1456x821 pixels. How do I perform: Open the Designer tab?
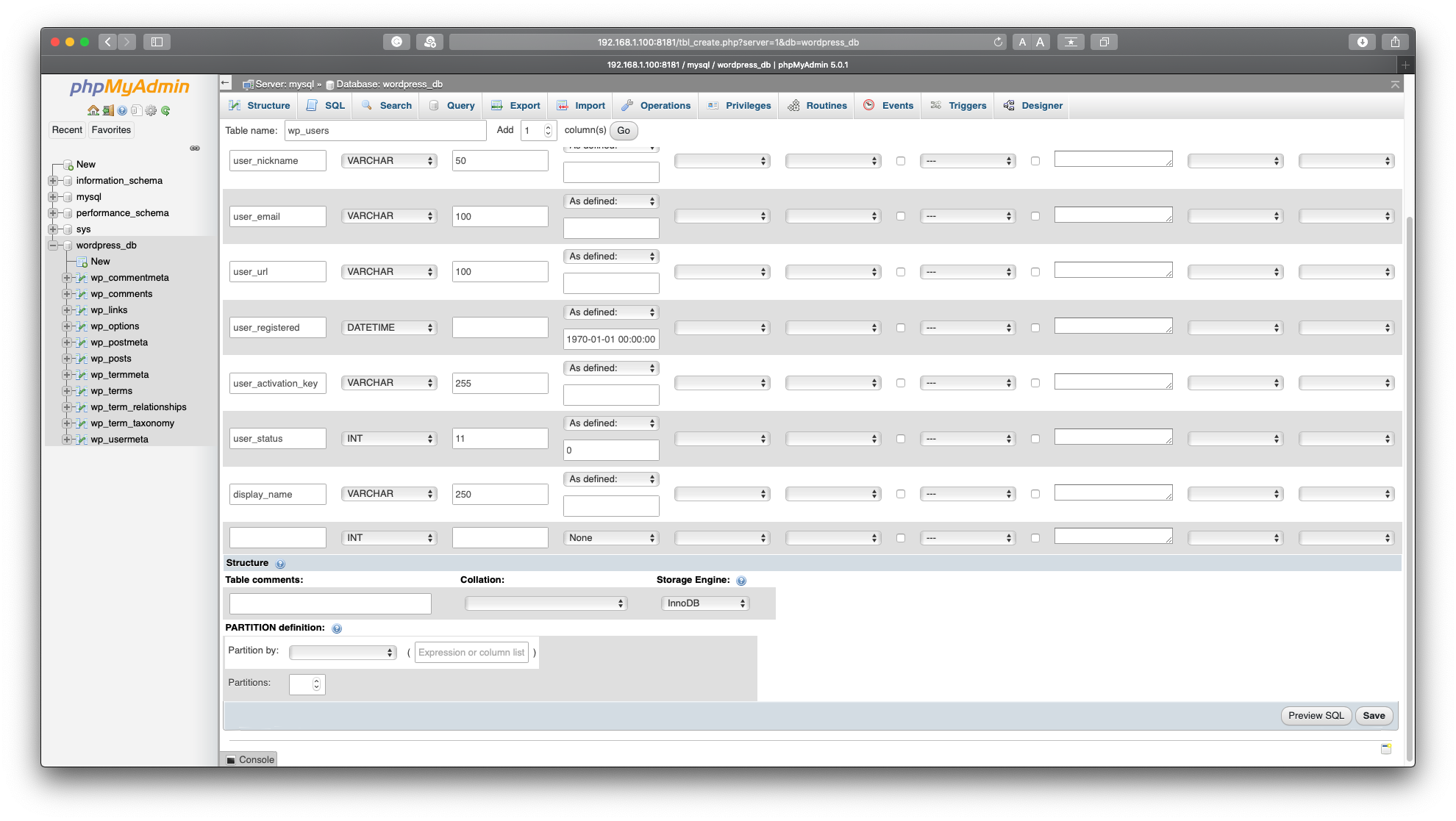tap(1033, 106)
